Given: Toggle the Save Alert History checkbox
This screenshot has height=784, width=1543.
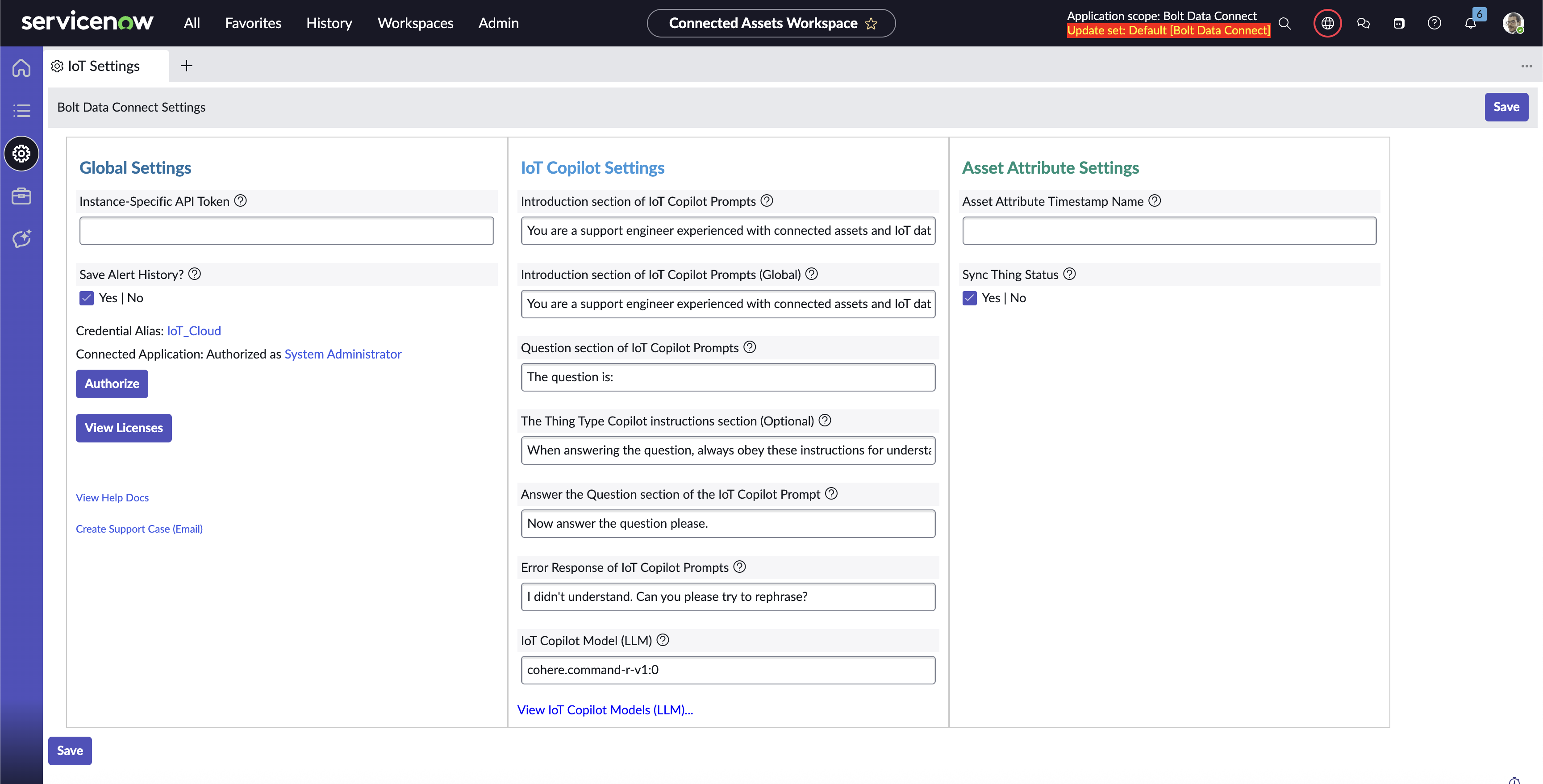Looking at the screenshot, I should 87,298.
